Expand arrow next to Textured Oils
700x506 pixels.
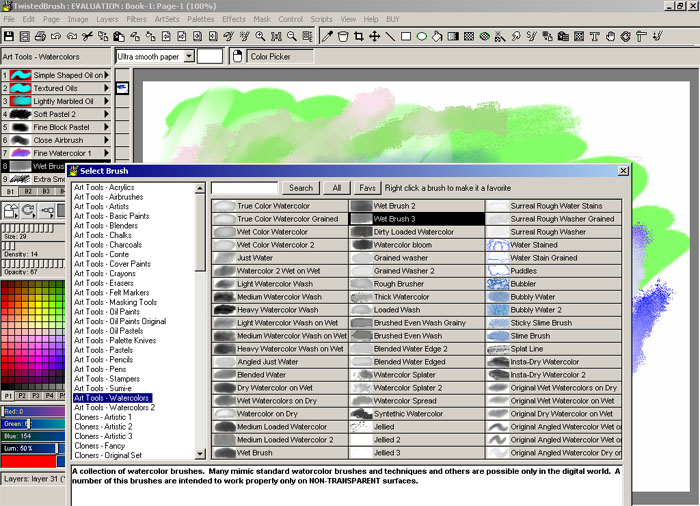106,88
